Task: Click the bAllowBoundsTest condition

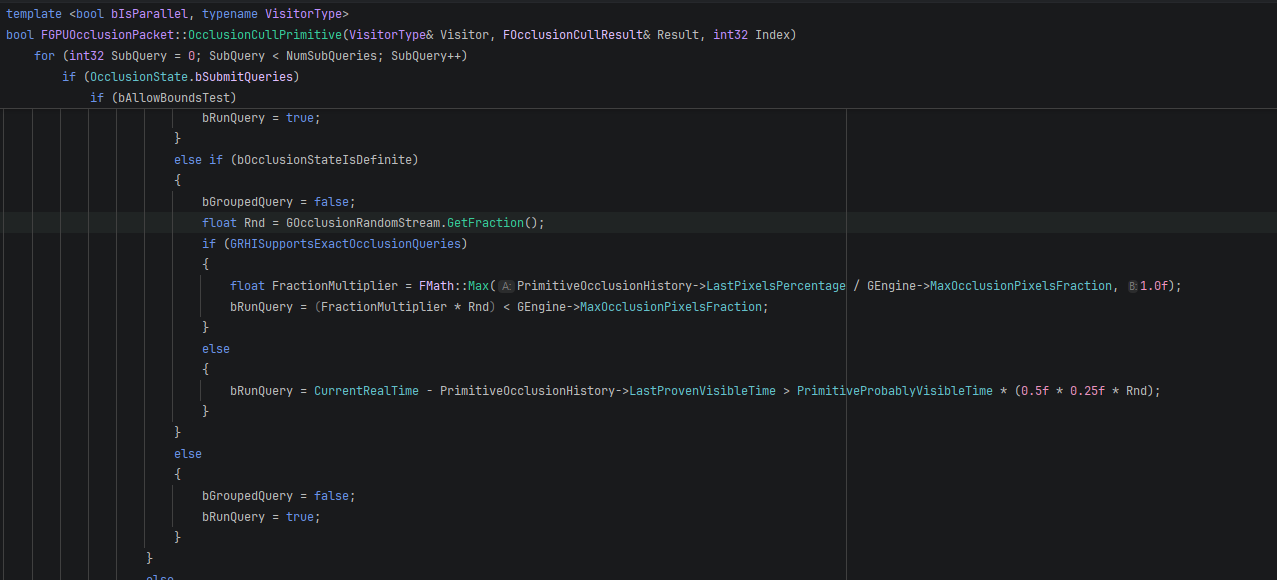Action: pos(174,98)
